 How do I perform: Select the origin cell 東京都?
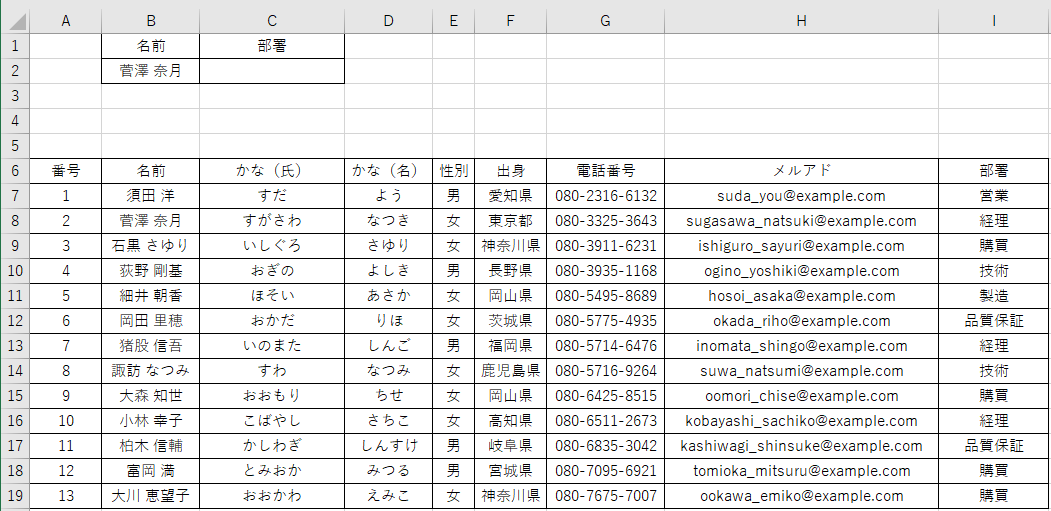[x=511, y=221]
